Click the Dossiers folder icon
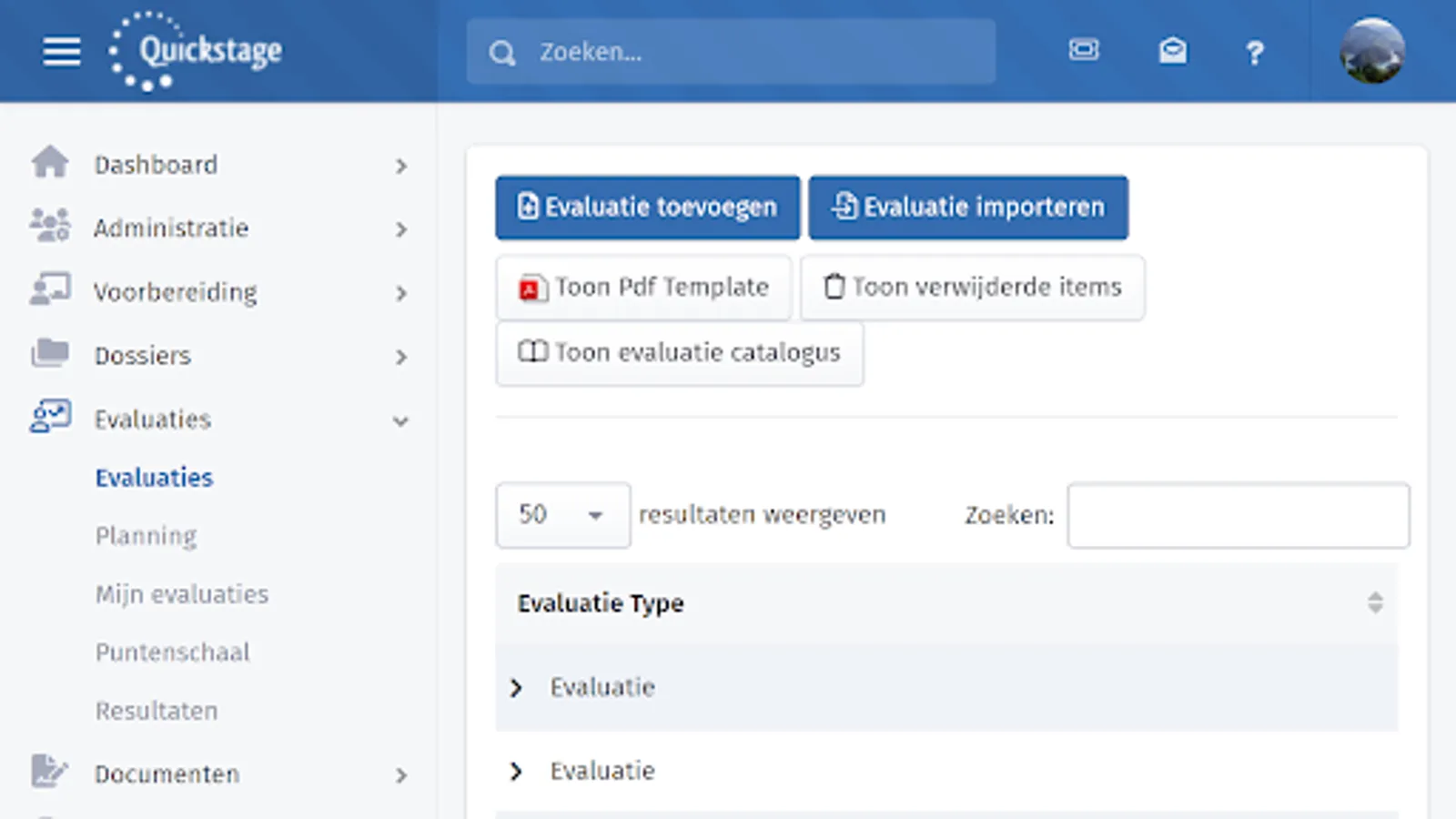1456x819 pixels. click(50, 354)
